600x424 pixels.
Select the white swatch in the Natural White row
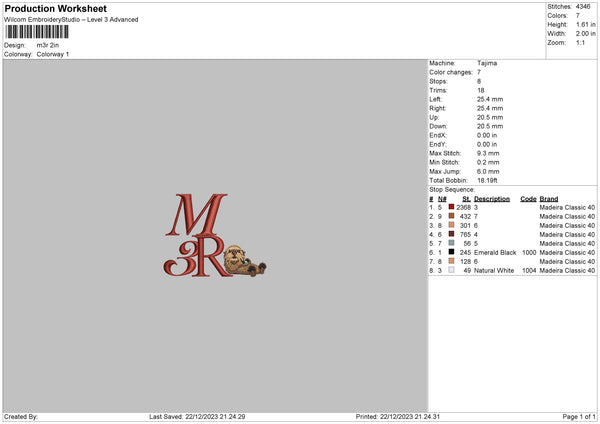[x=451, y=270]
